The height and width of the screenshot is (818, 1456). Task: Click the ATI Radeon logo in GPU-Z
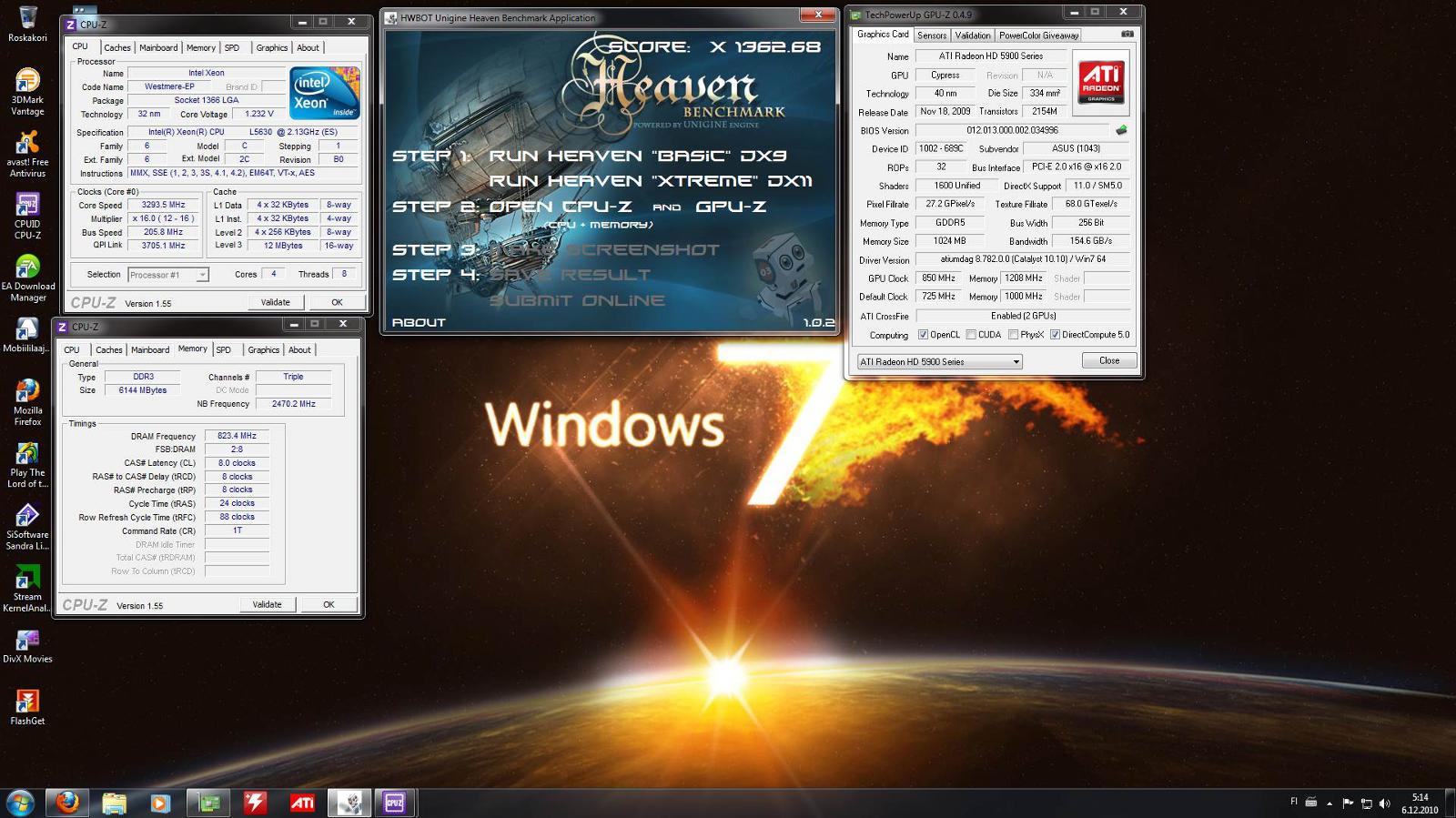1101,82
